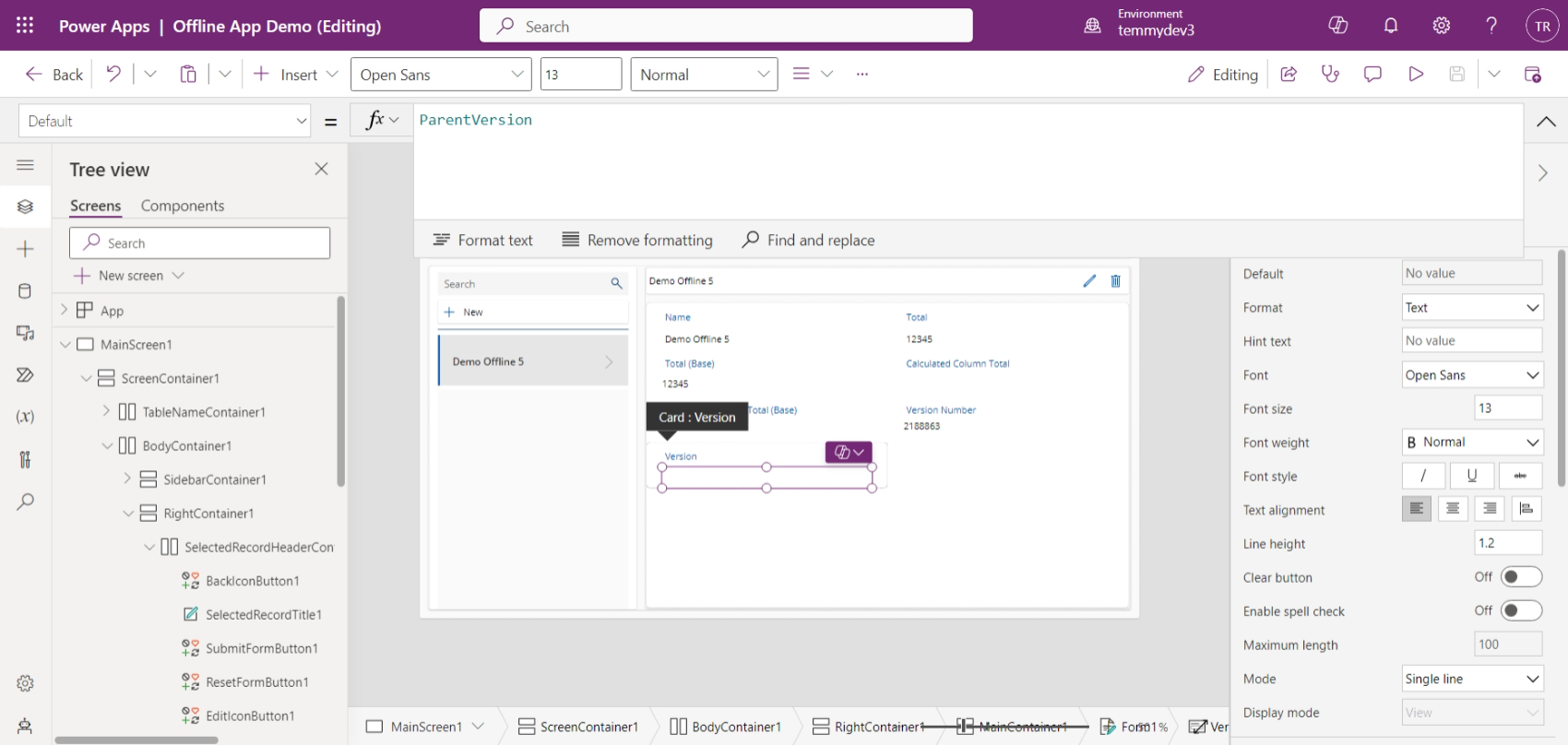Click the tree view Search field
1568x745 pixels.
pos(200,242)
